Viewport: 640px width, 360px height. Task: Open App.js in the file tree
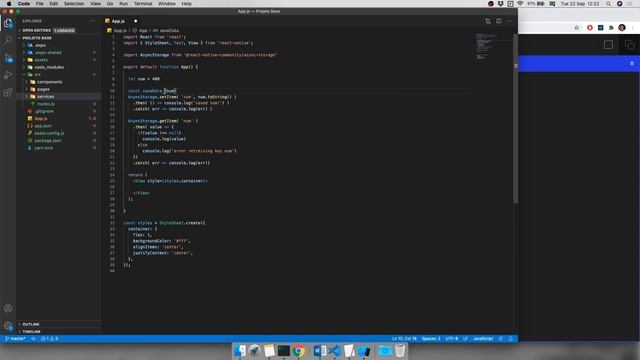coord(41,119)
